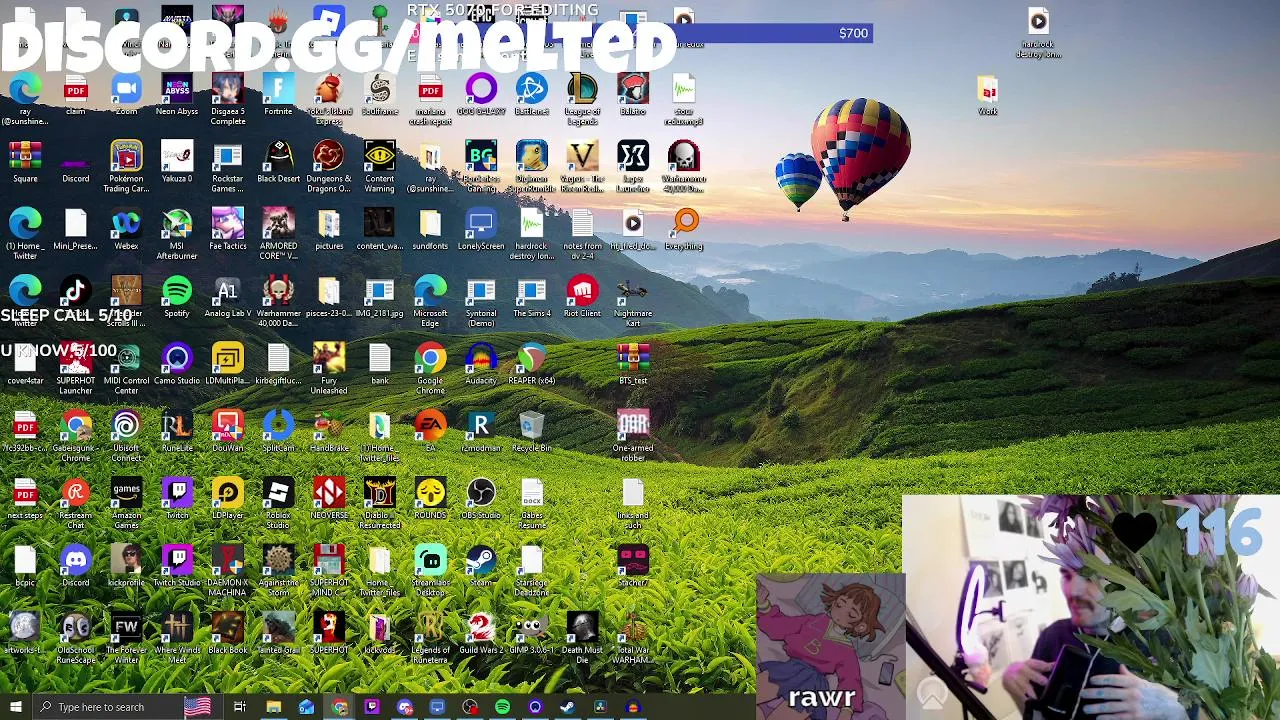Launch DAEMON X MACHINA shortcut

228,569
